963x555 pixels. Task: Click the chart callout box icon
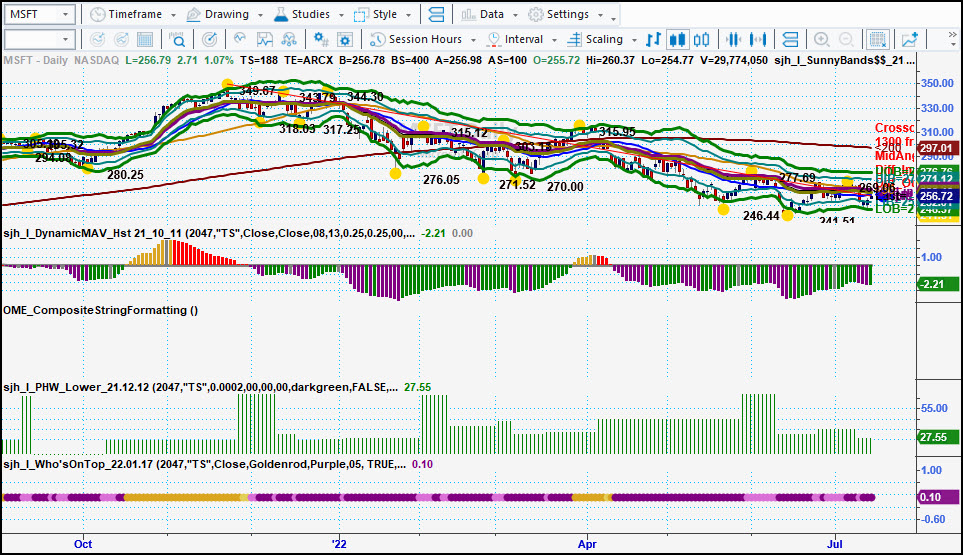(265, 39)
